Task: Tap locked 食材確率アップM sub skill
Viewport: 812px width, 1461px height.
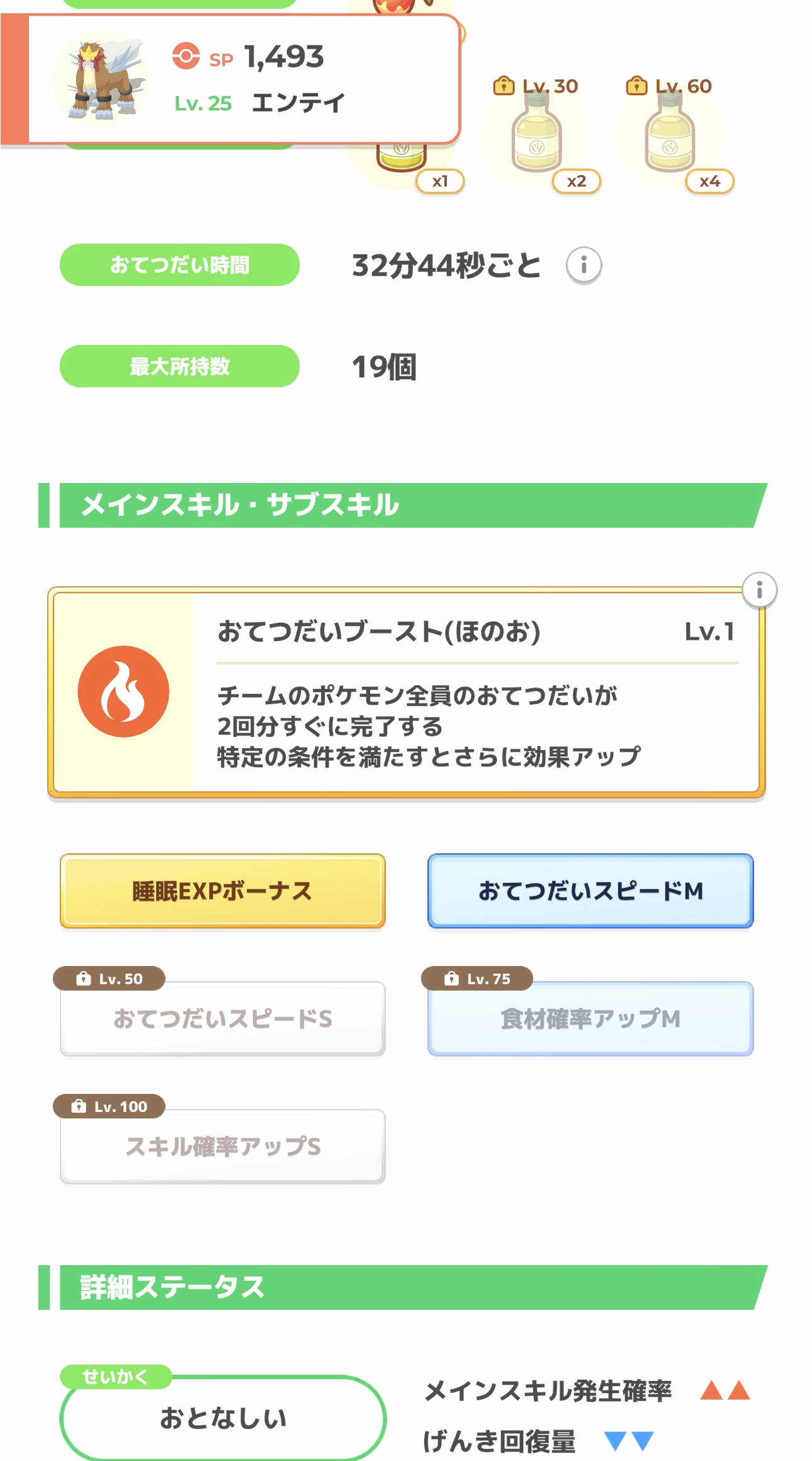Action: 590,1019
